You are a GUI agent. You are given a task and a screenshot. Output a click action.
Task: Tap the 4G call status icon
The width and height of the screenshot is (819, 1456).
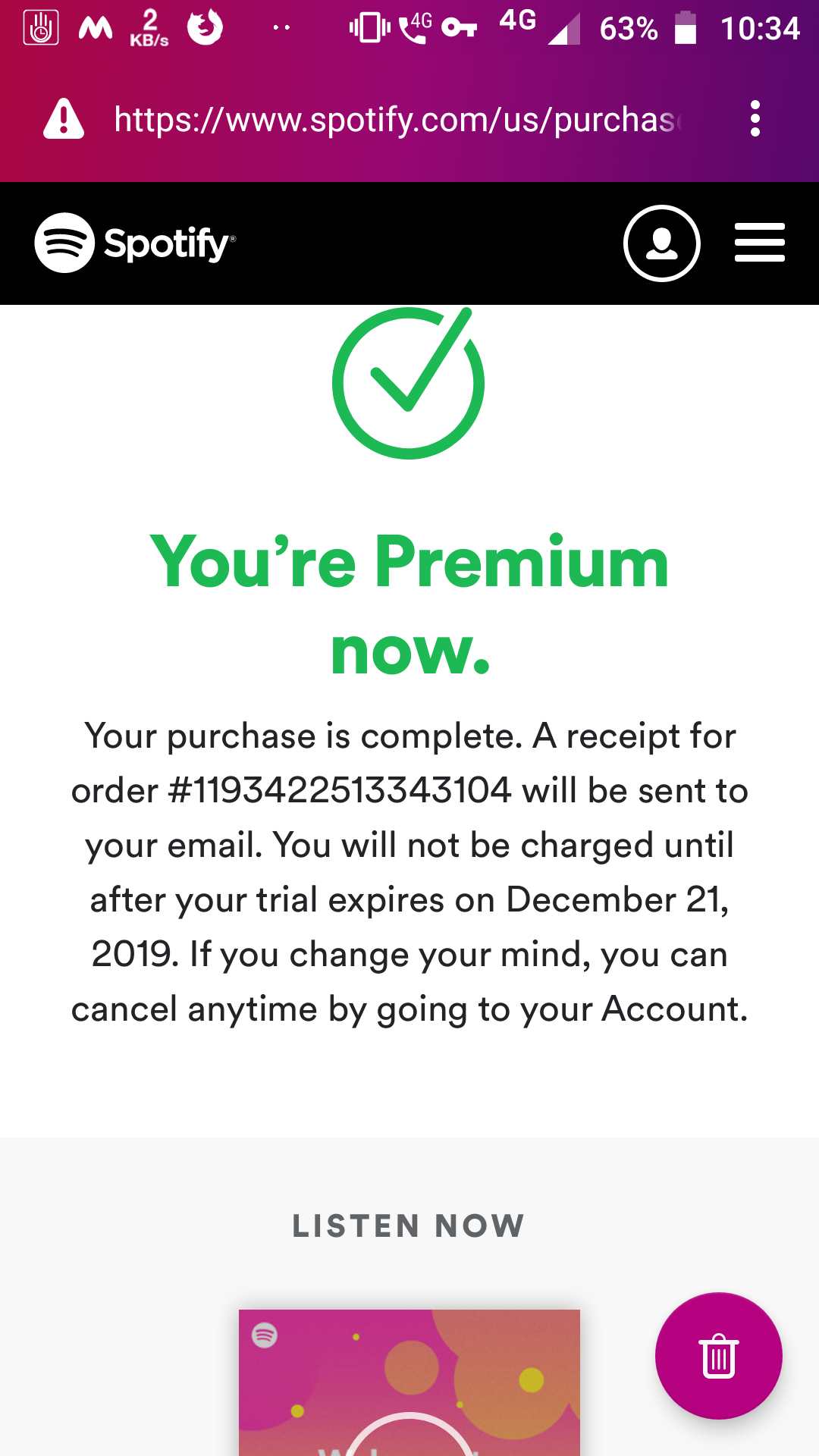(x=416, y=28)
